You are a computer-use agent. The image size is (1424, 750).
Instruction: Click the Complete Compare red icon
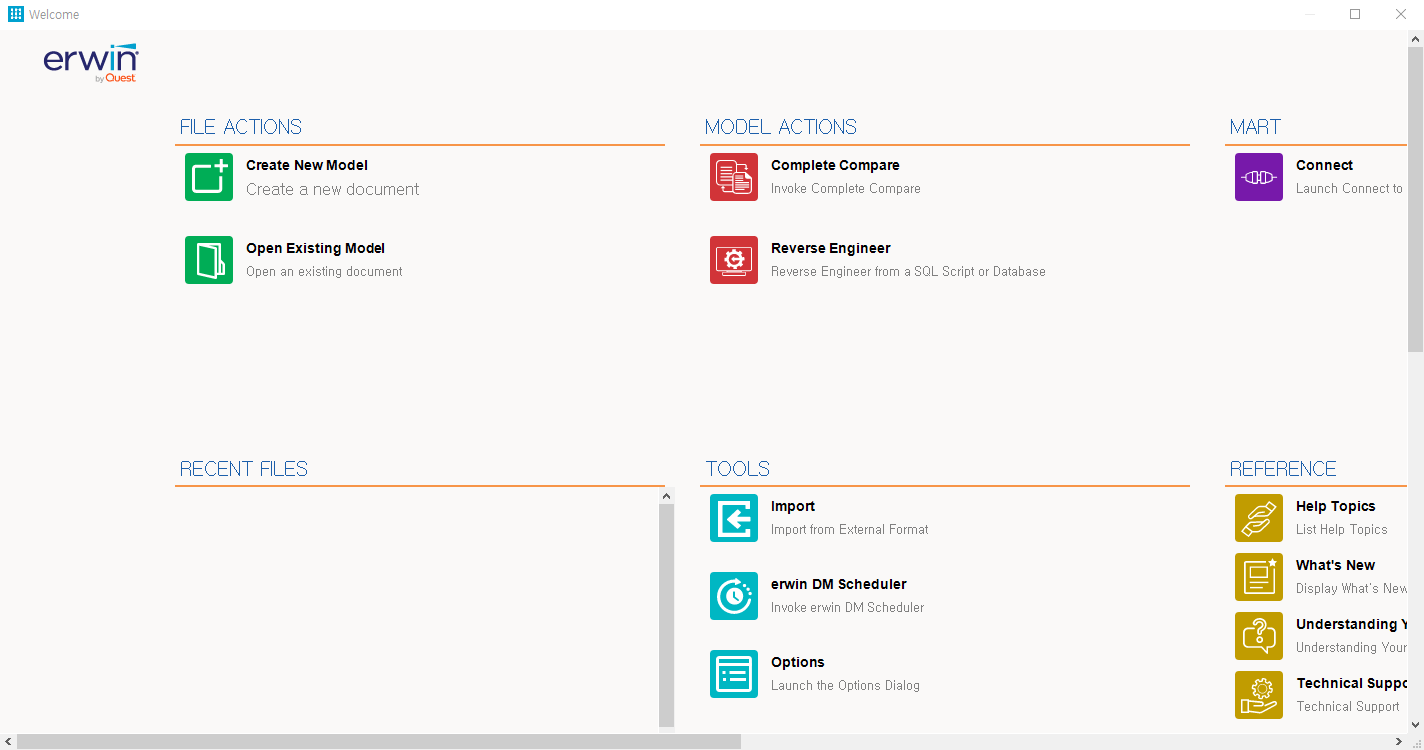pyautogui.click(x=734, y=177)
